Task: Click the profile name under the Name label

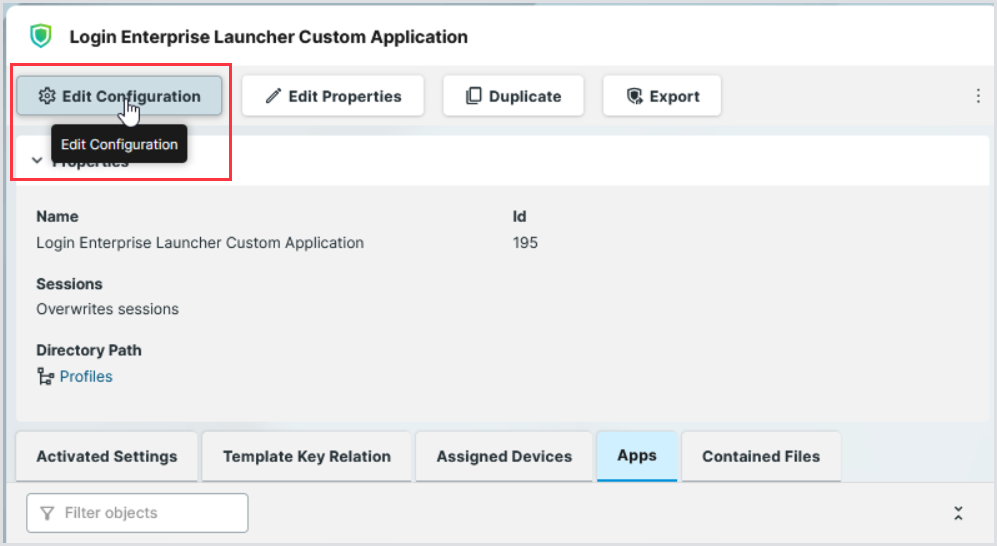Action: pyautogui.click(x=200, y=242)
